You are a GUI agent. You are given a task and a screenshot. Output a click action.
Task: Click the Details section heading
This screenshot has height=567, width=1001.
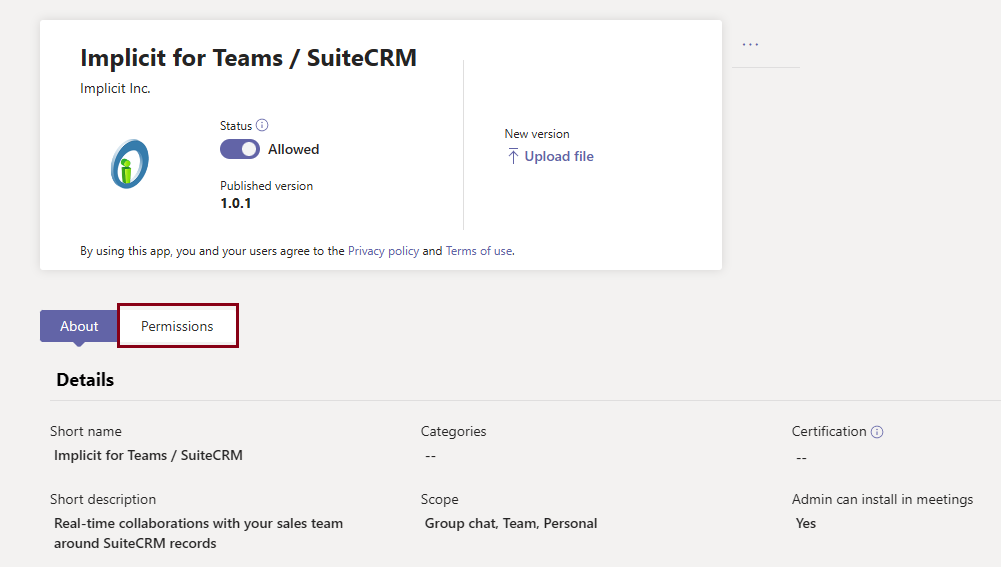[85, 380]
